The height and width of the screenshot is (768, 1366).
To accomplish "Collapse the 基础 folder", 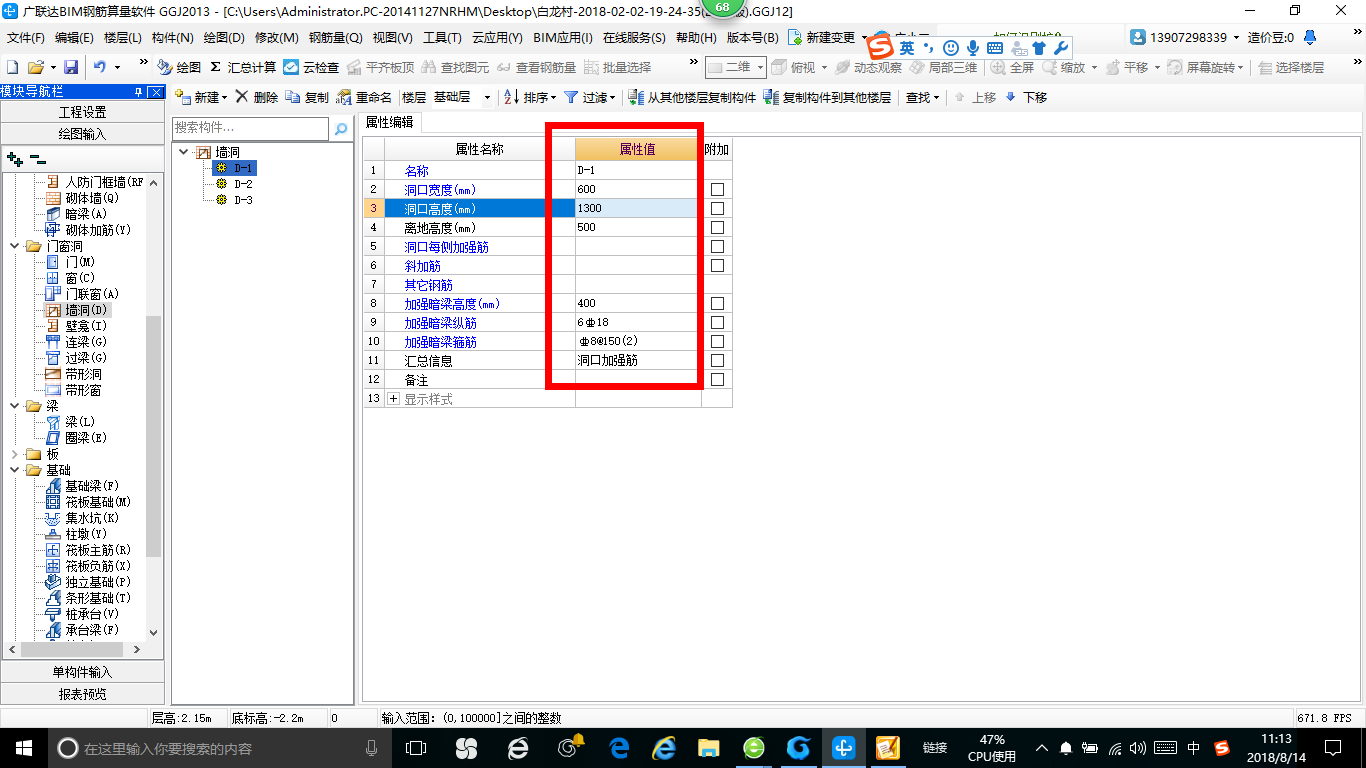I will click(15, 470).
